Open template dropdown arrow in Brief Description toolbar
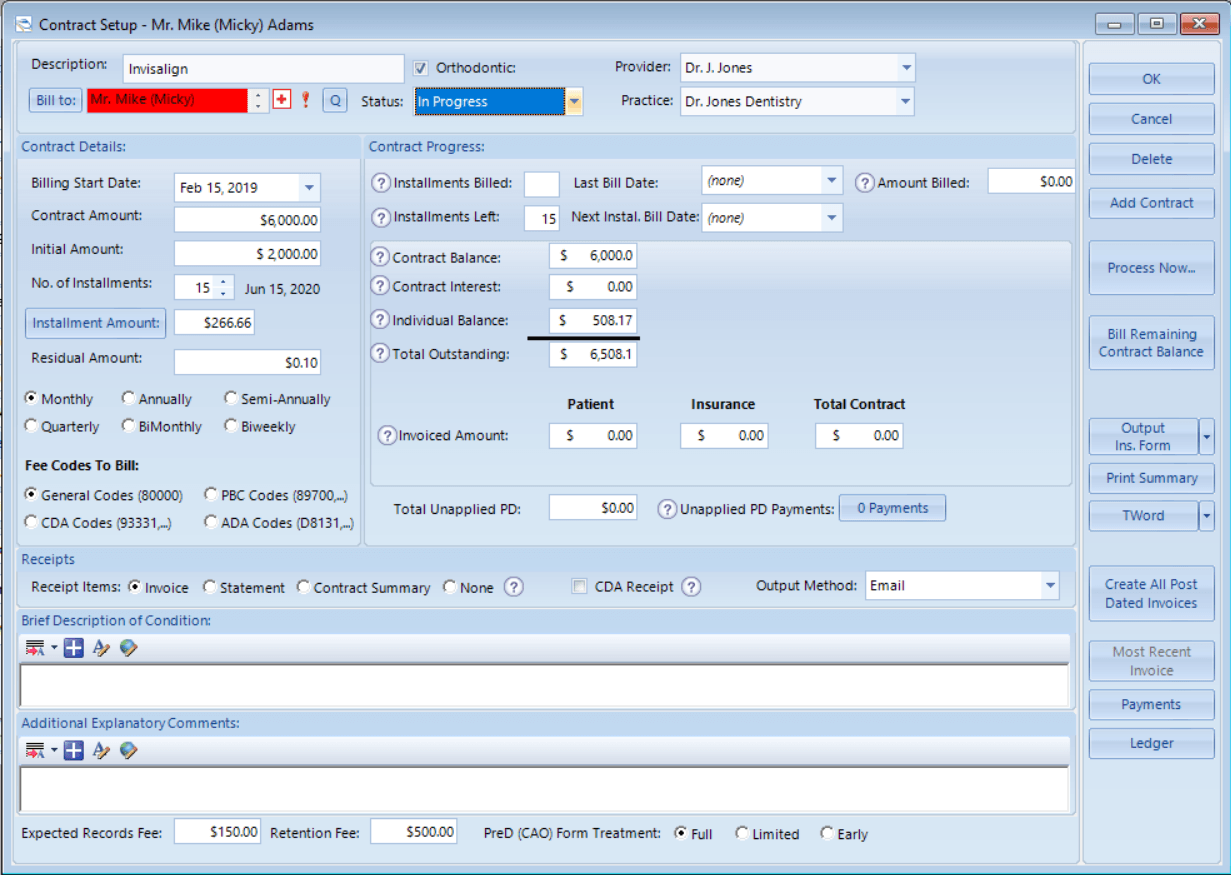The height and width of the screenshot is (875, 1231). 54,648
